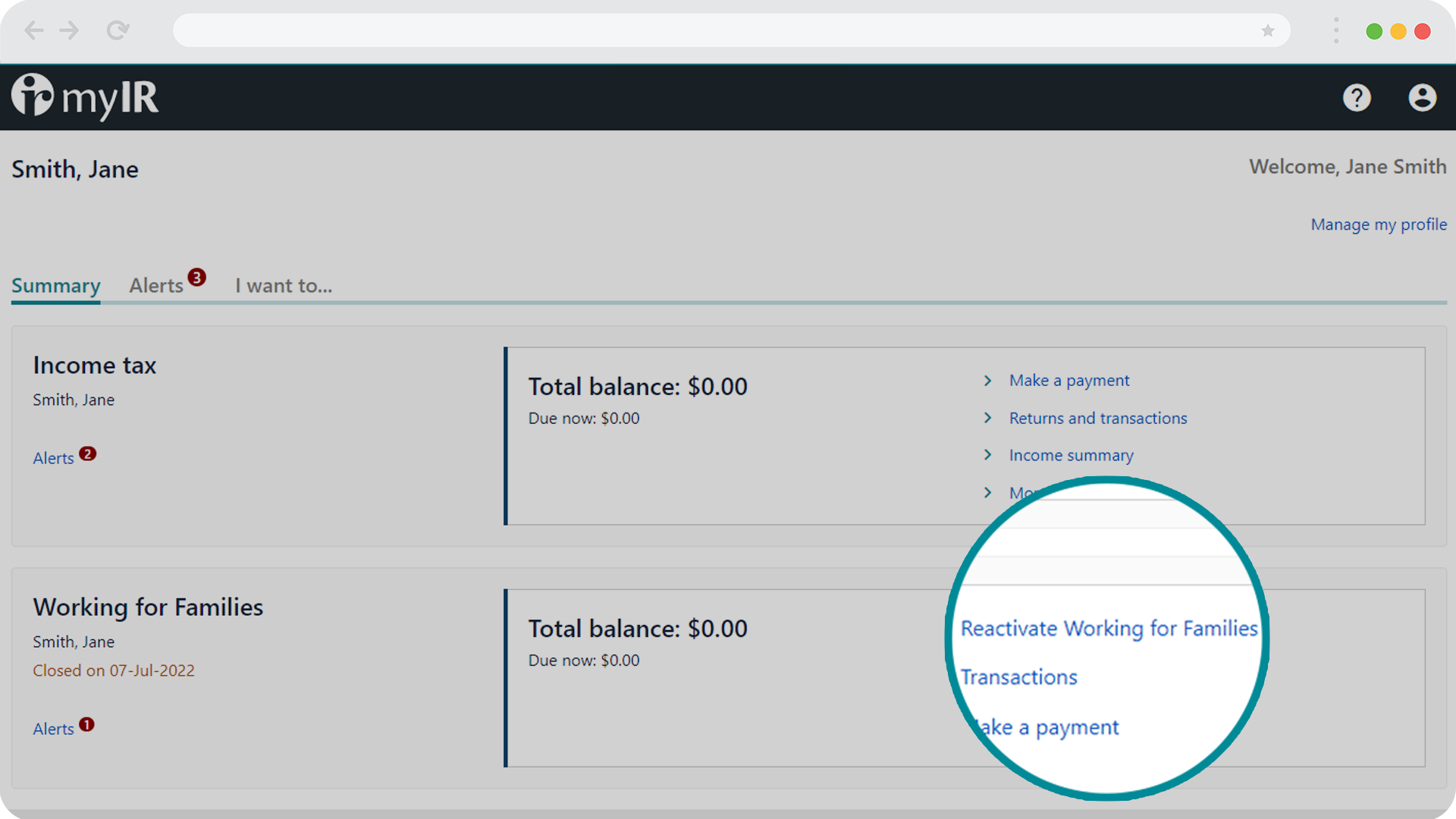Image resolution: width=1456 pixels, height=819 pixels.
Task: Expand the Returns and transactions chevron
Action: pos(989,417)
